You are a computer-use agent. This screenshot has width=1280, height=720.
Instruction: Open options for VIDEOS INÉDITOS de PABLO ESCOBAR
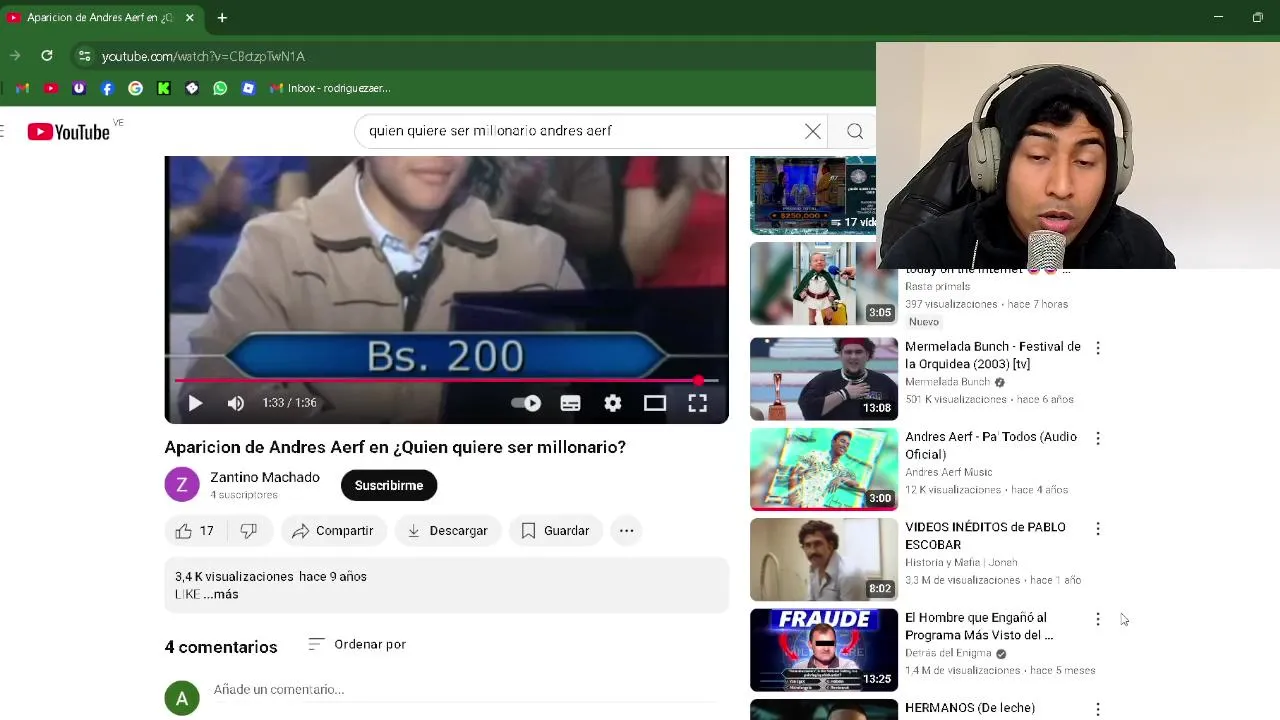[x=1098, y=528]
